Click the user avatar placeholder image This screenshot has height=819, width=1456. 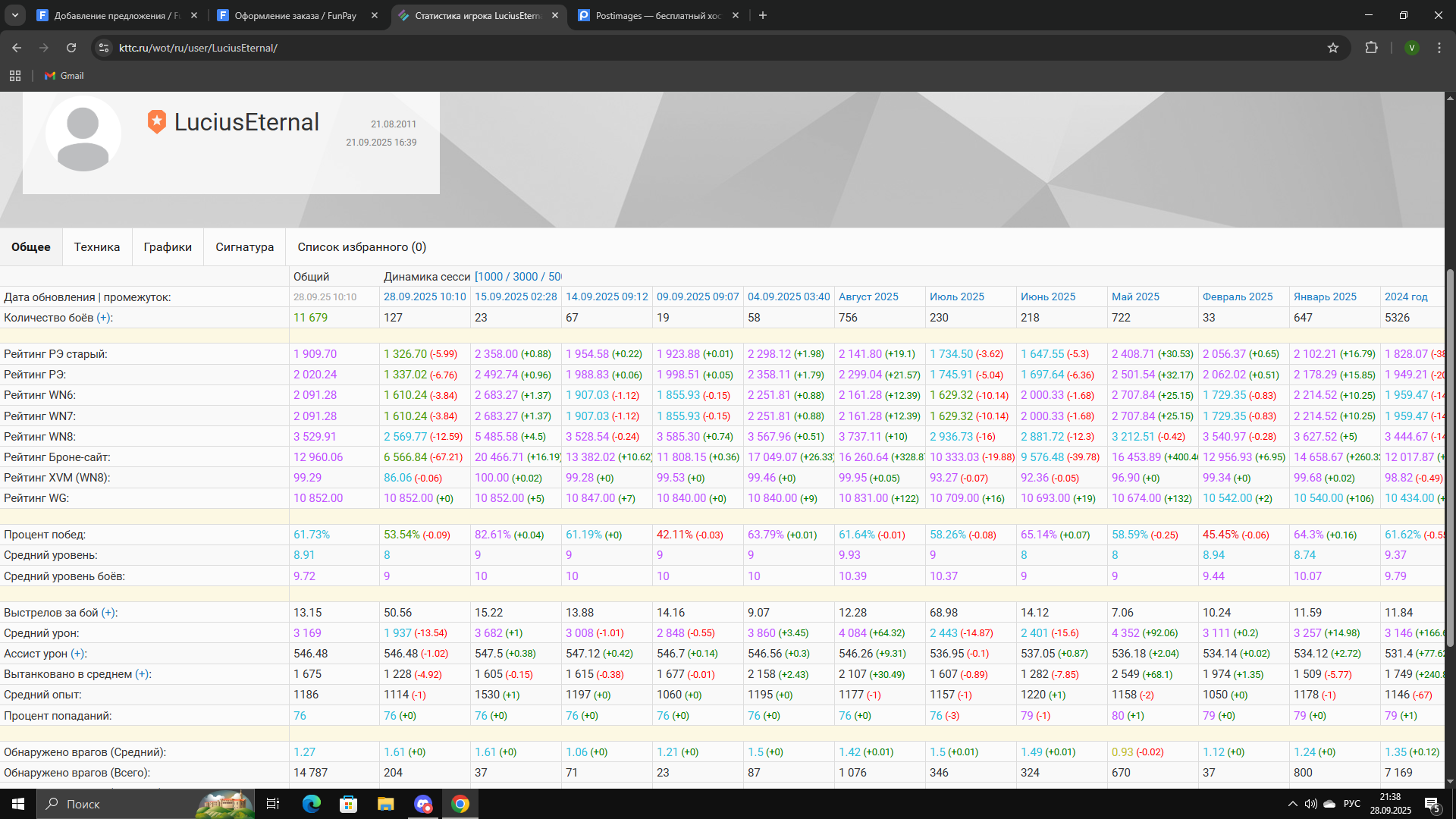click(83, 135)
